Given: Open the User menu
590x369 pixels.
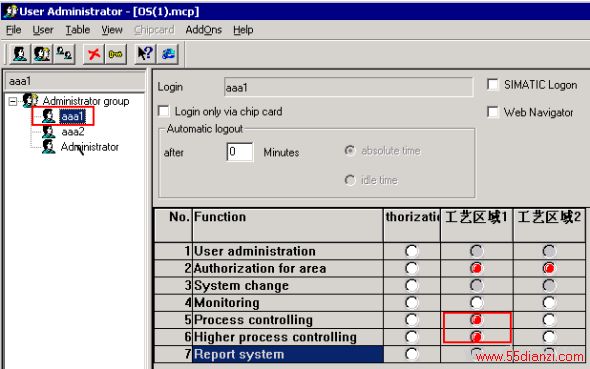Looking at the screenshot, I should pos(43,30).
